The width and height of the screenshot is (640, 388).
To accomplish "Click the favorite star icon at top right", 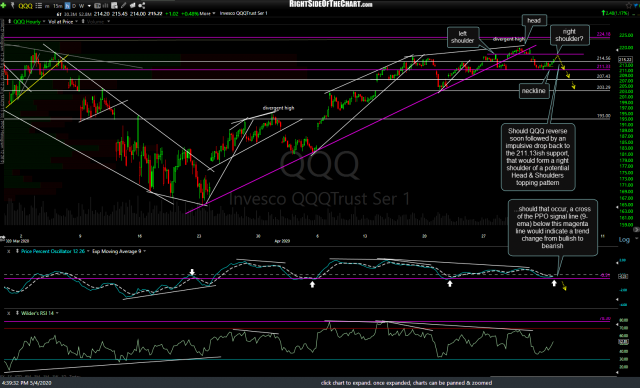I will 629,5.
